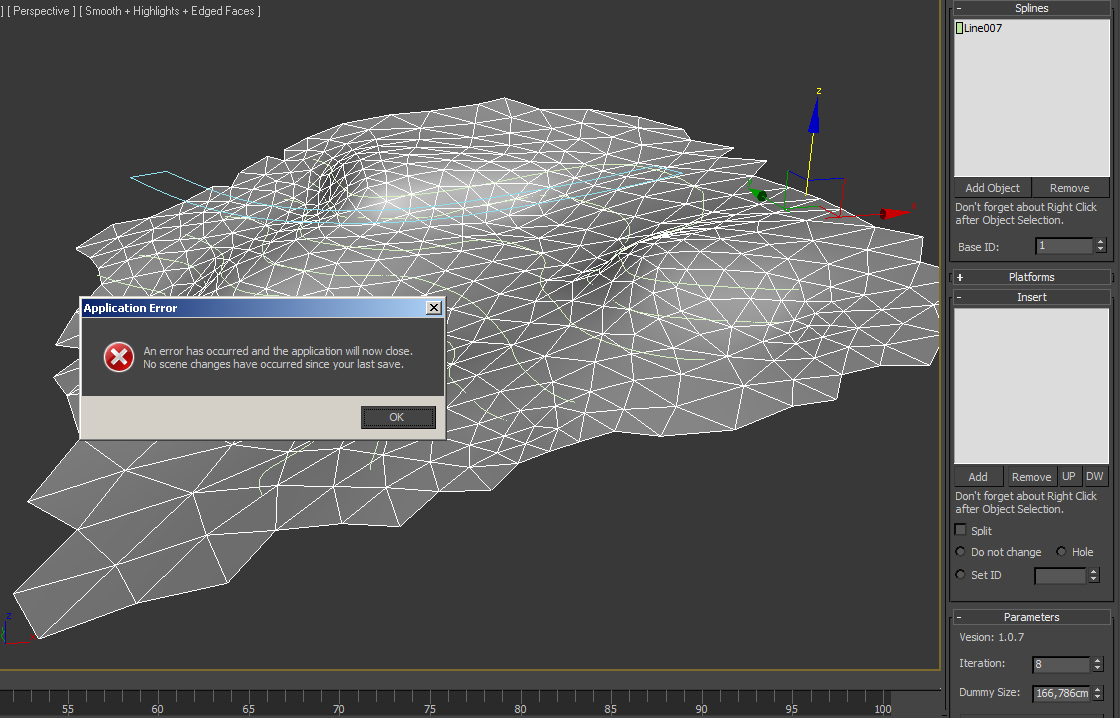Viewport: 1120px width, 718px height.
Task: Click the UP button in Insert
Action: [1069, 477]
